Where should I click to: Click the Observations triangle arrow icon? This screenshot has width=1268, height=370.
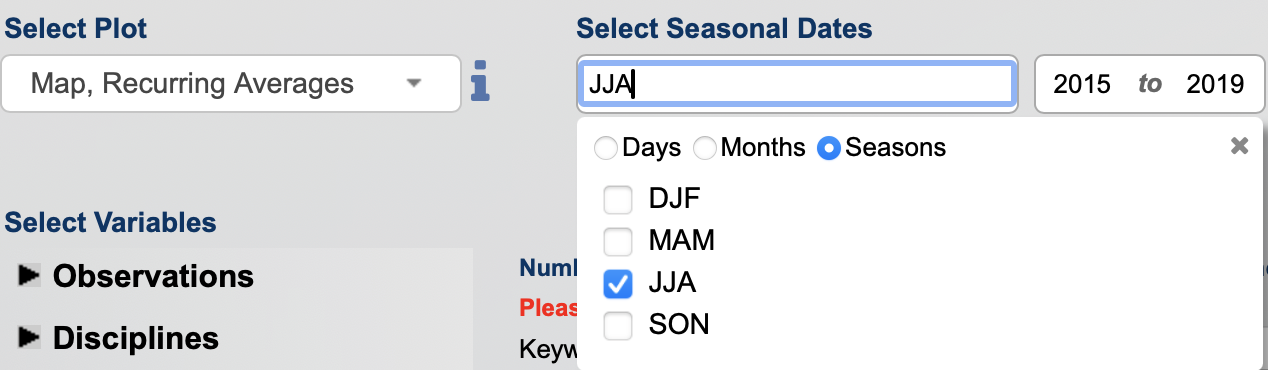(29, 275)
